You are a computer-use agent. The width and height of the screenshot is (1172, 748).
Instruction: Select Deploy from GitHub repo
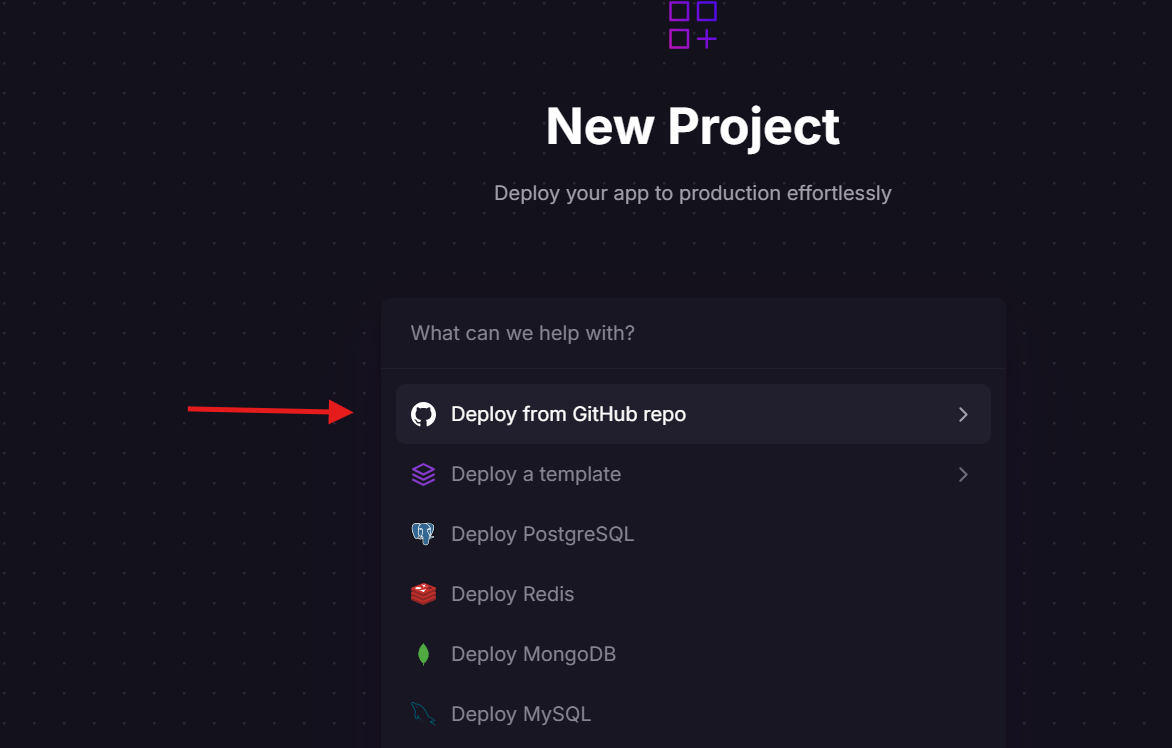[x=693, y=414]
